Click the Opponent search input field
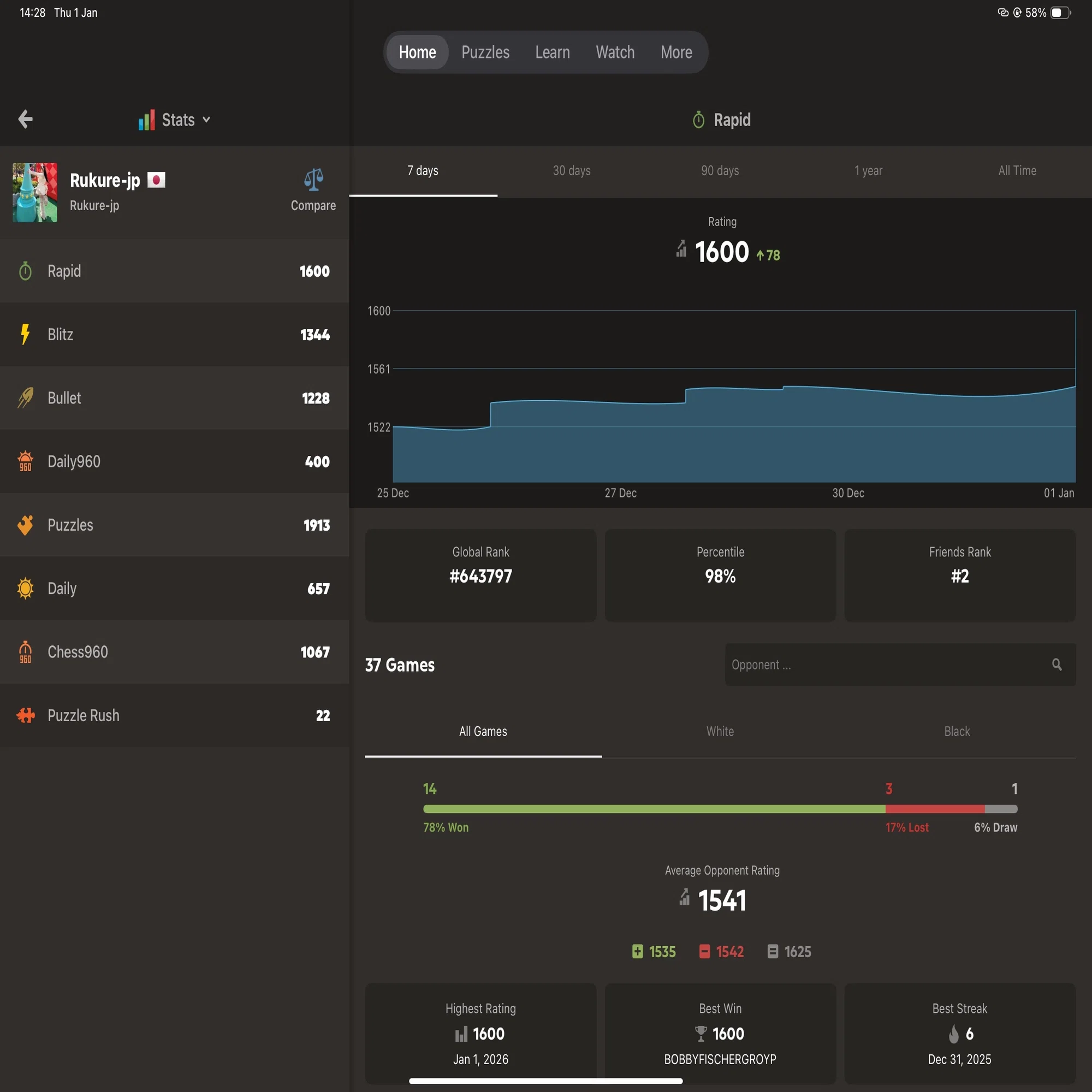 pos(900,664)
